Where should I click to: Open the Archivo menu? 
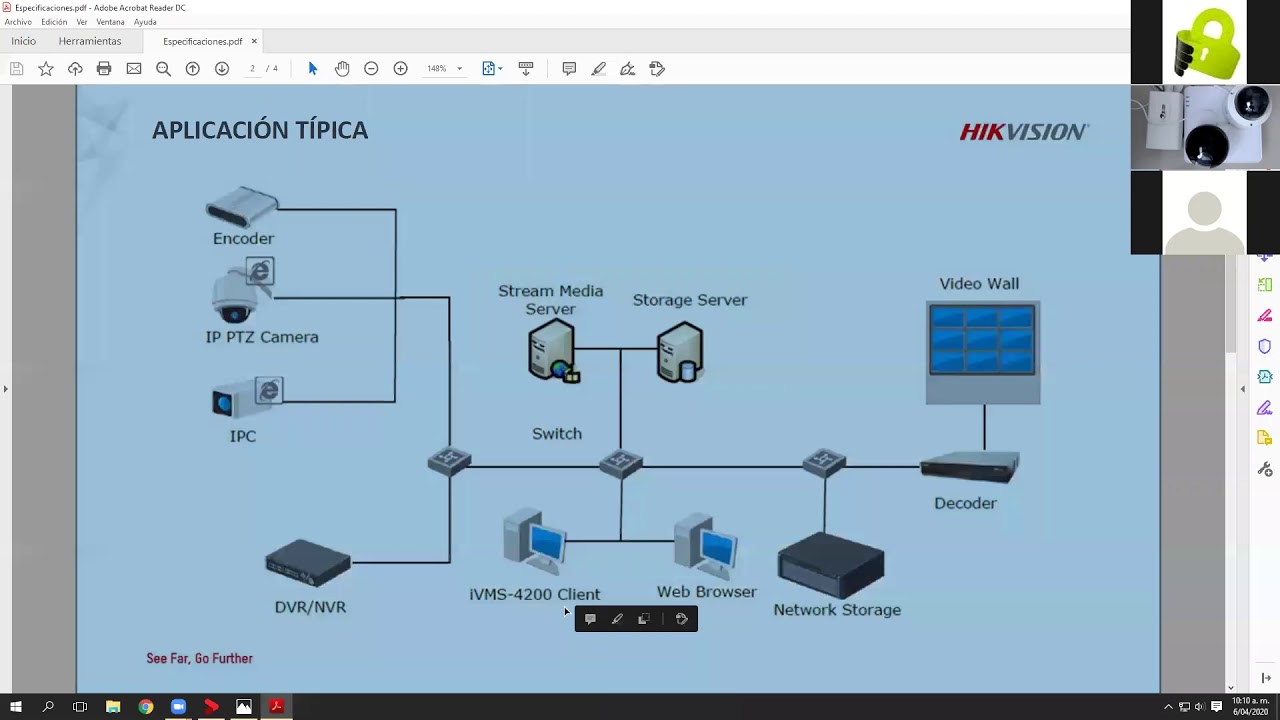pos(18,22)
